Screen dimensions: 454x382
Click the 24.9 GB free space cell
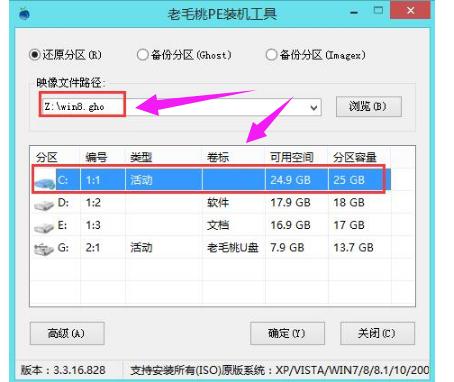(x=290, y=180)
